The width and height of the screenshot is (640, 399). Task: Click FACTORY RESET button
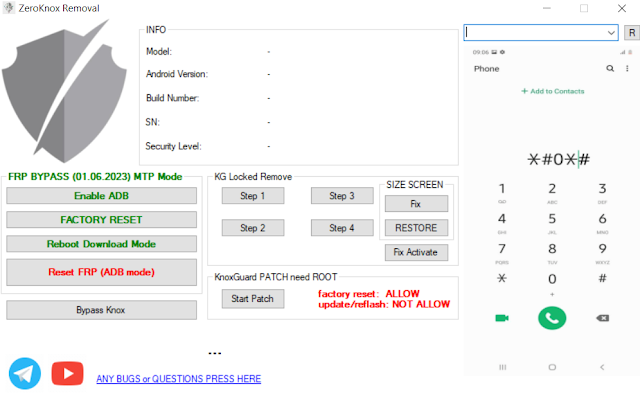pos(101,220)
